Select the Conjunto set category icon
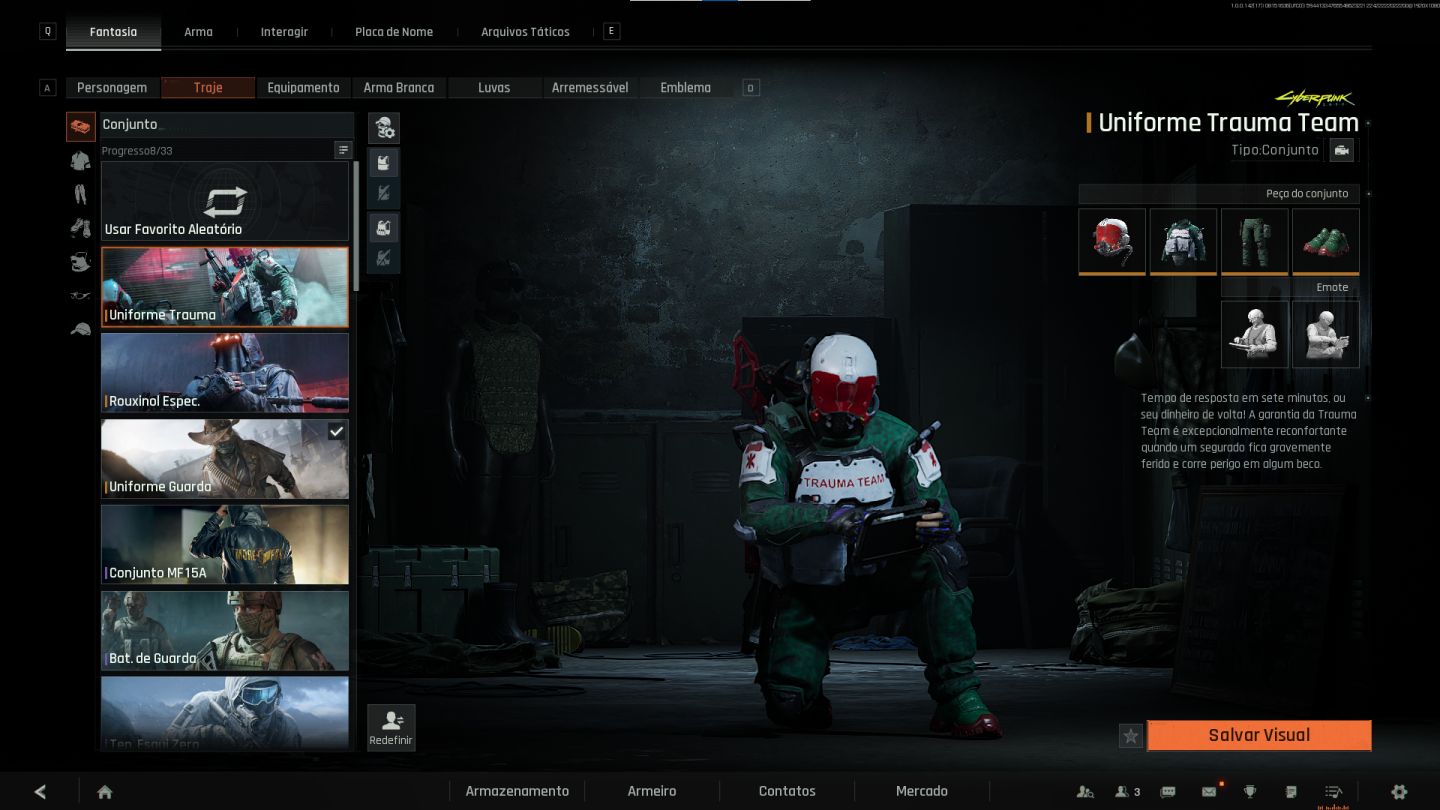This screenshot has height=810, width=1440. (81, 126)
